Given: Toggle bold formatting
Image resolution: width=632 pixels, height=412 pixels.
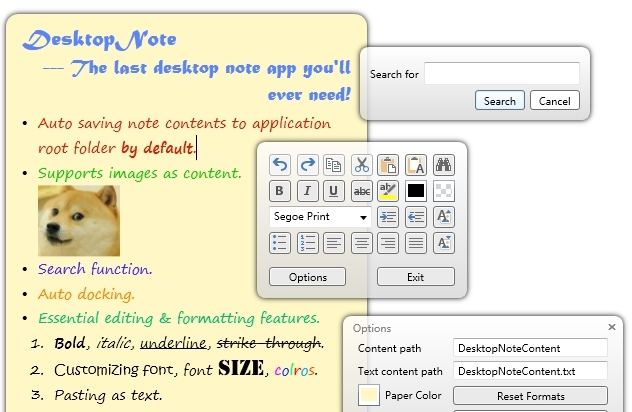Looking at the screenshot, I should pyautogui.click(x=280, y=191).
